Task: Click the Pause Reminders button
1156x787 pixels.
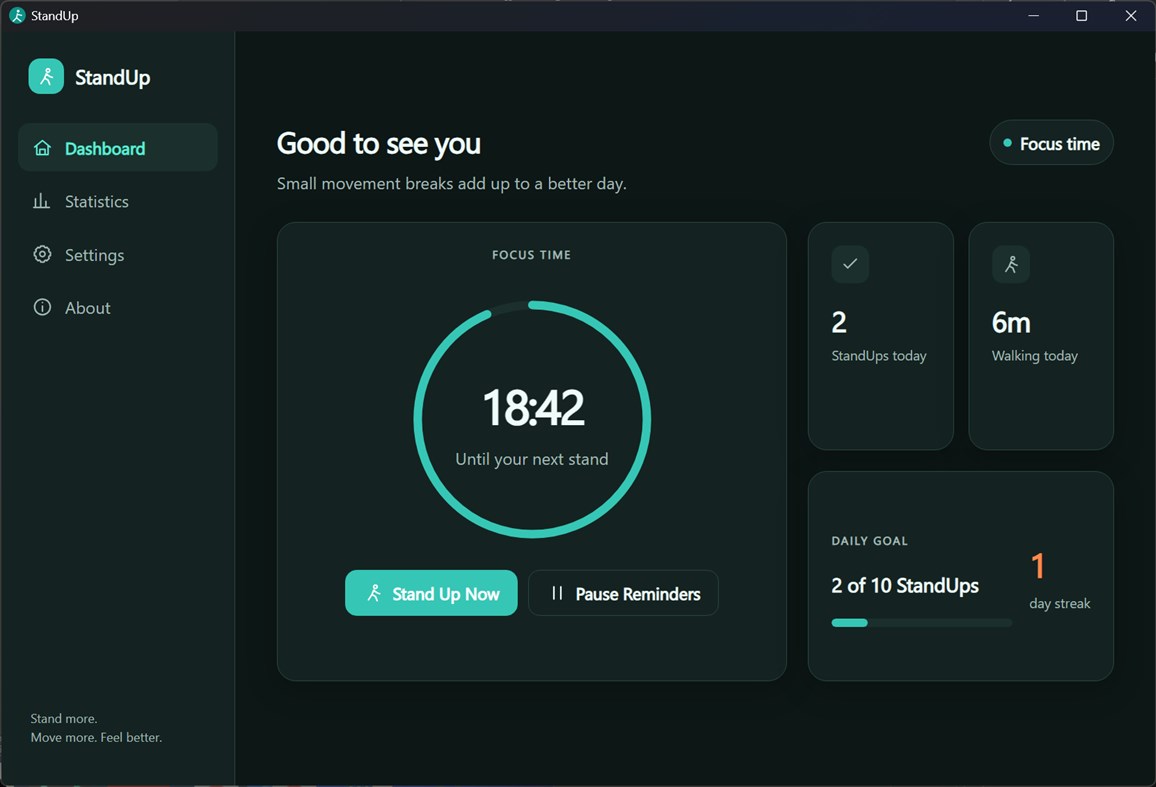Action: point(623,593)
